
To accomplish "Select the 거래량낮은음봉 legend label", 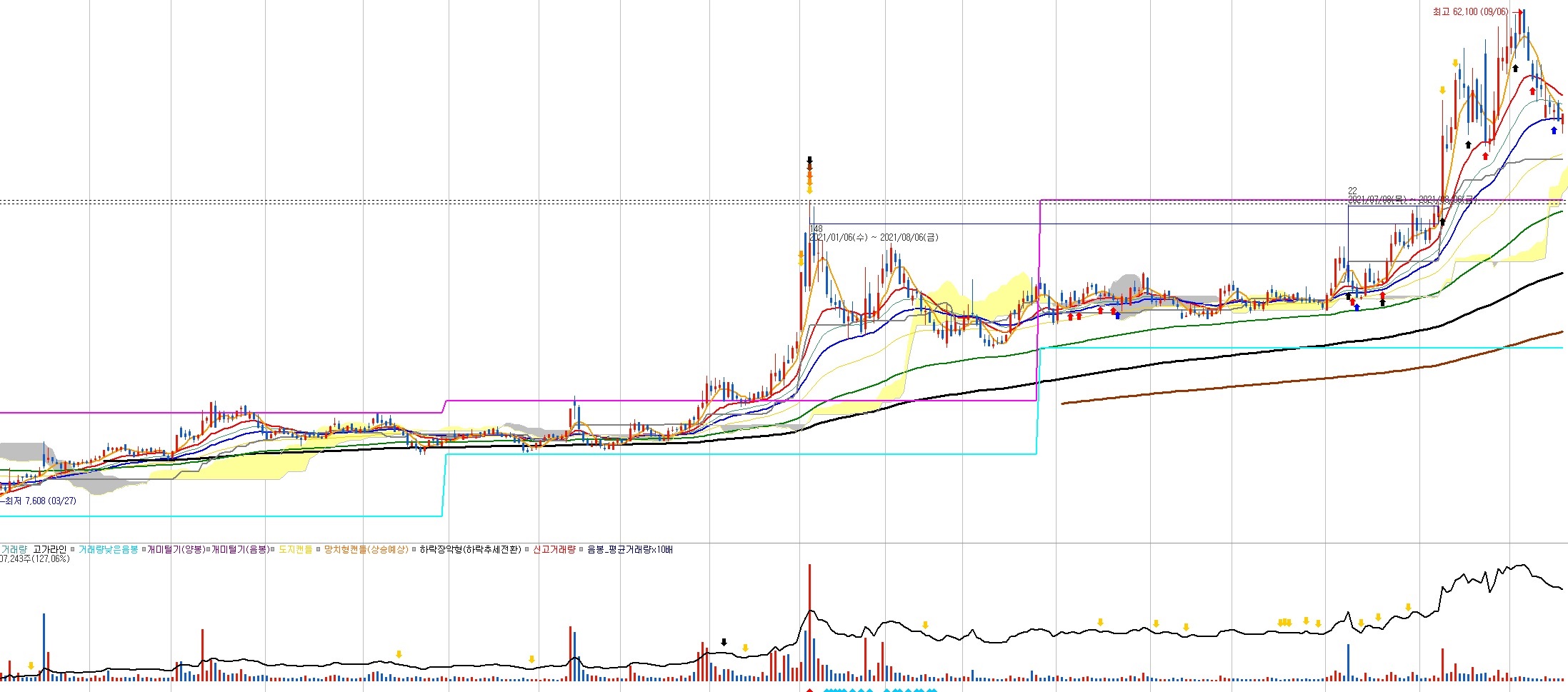I will click(108, 550).
